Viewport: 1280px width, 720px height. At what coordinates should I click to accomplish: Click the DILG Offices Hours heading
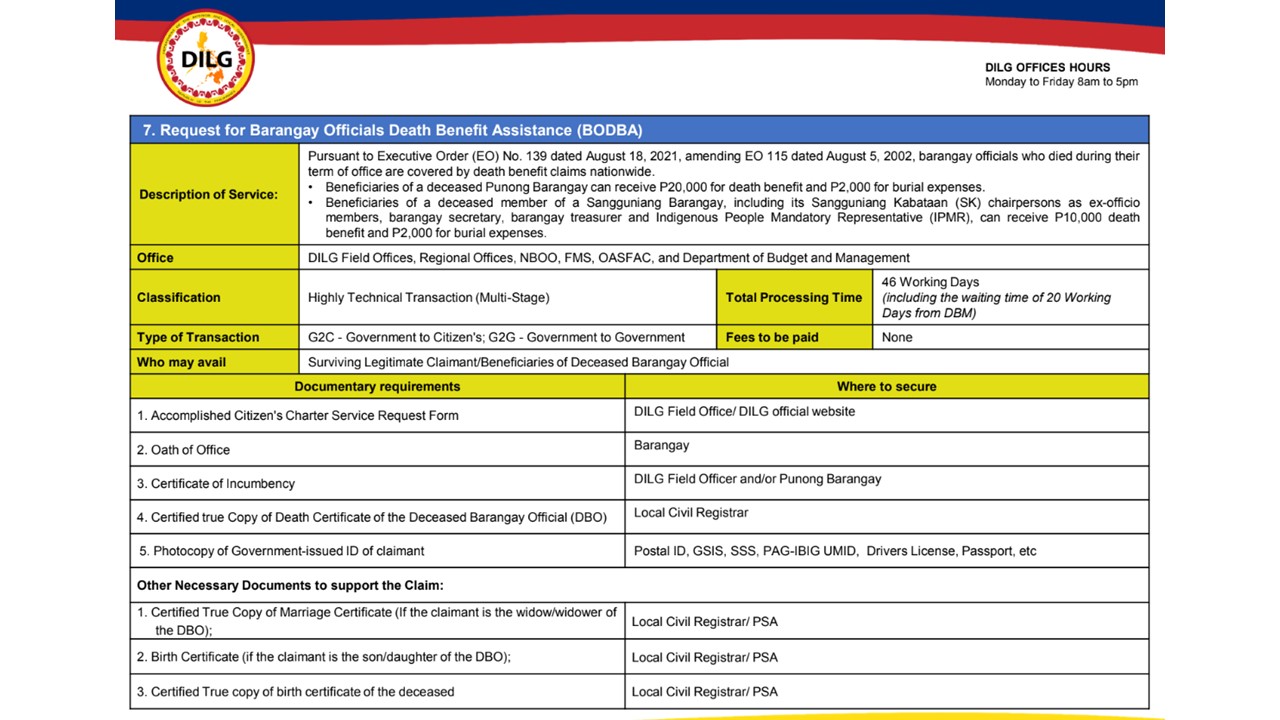1047,68
